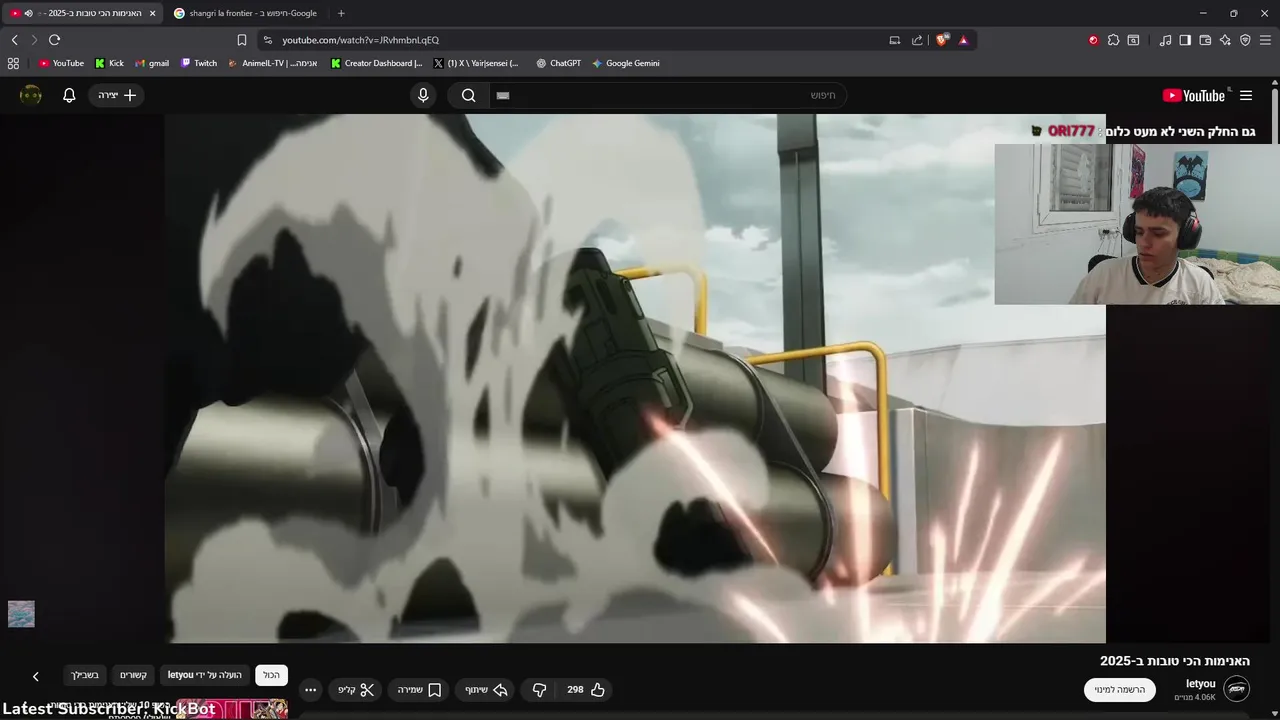Open the letyou channel avatar
This screenshot has width=1280, height=720.
click(x=1237, y=689)
